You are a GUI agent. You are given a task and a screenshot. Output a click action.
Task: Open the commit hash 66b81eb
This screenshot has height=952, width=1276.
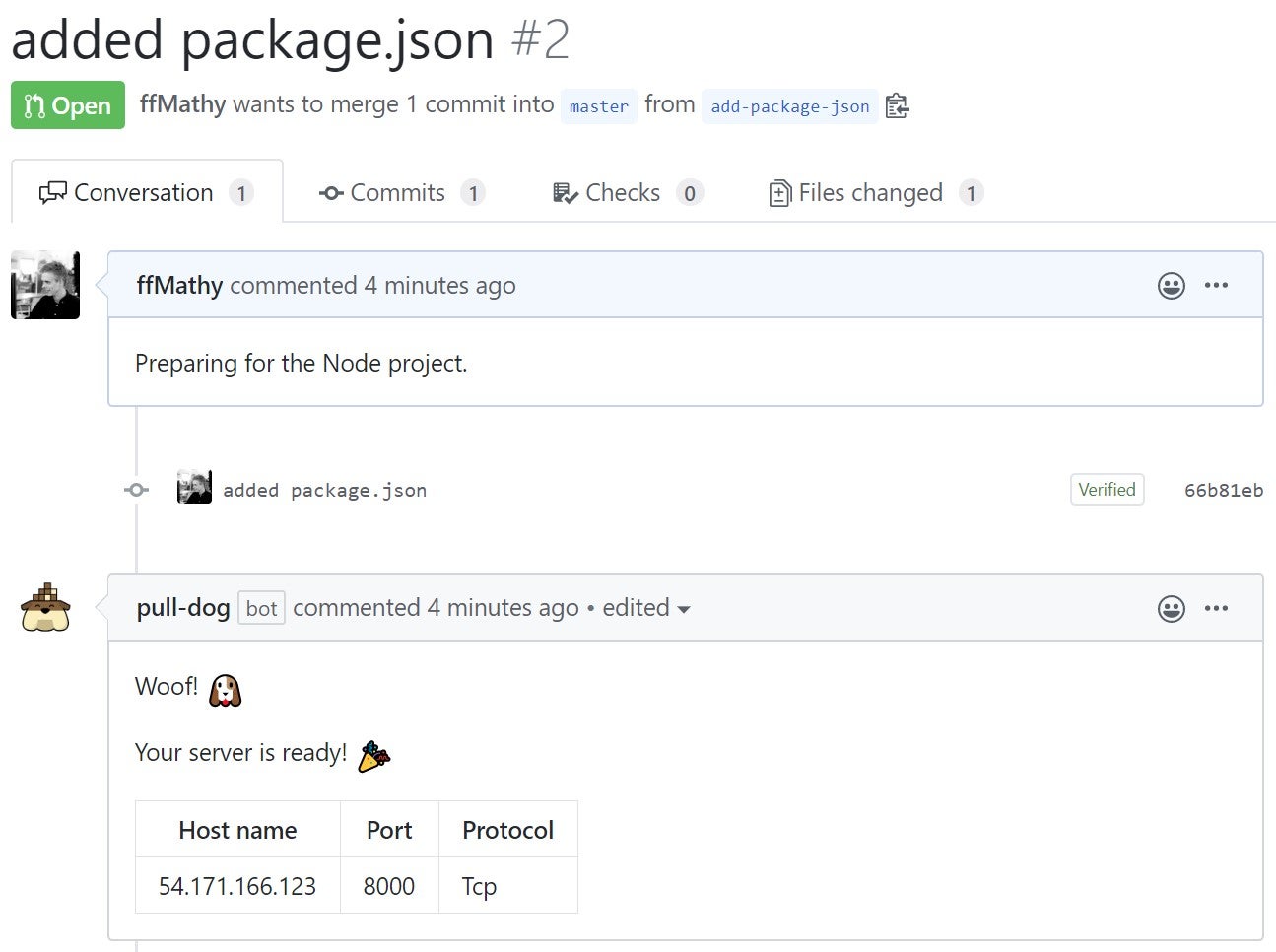pyautogui.click(x=1223, y=490)
